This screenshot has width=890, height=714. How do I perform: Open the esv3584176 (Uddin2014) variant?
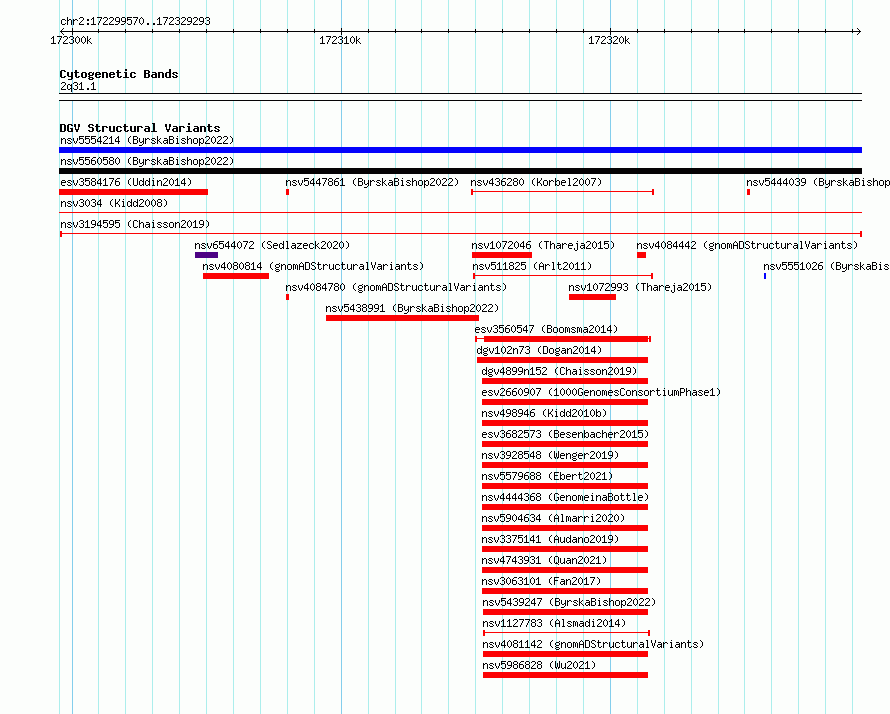126,182
